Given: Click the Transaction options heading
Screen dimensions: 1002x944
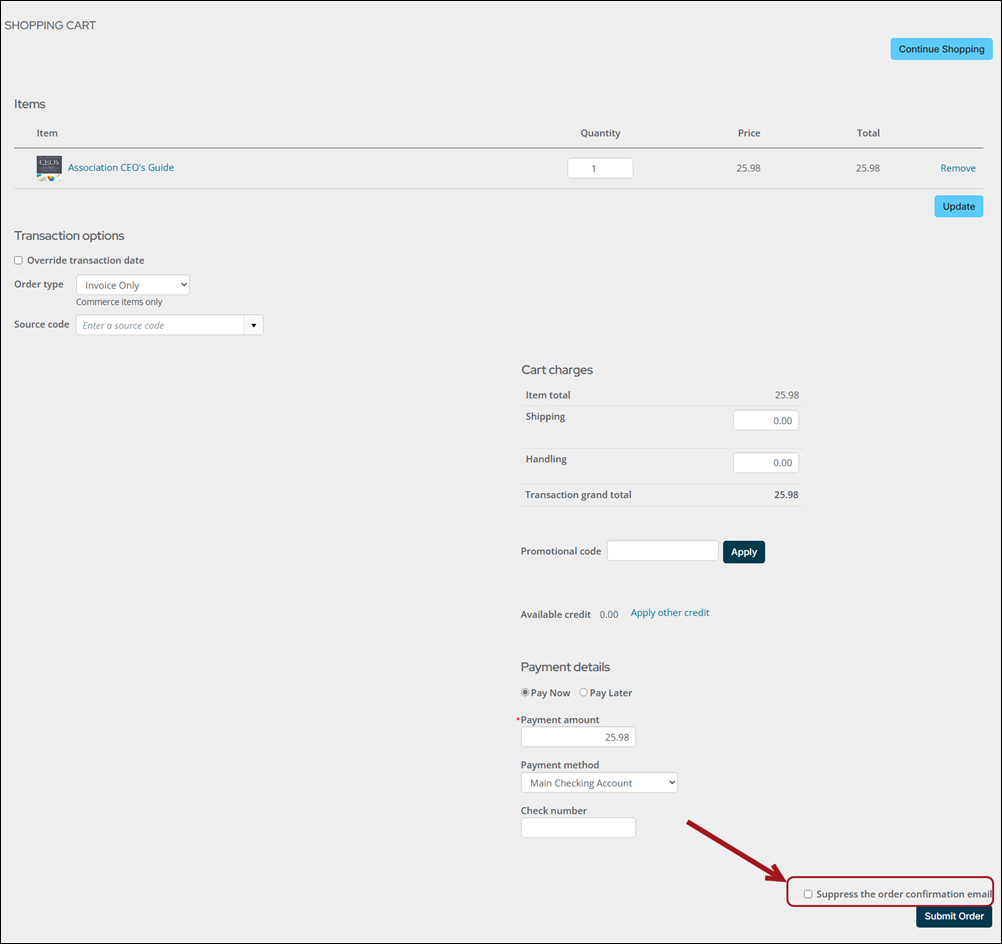Looking at the screenshot, I should (x=69, y=236).
